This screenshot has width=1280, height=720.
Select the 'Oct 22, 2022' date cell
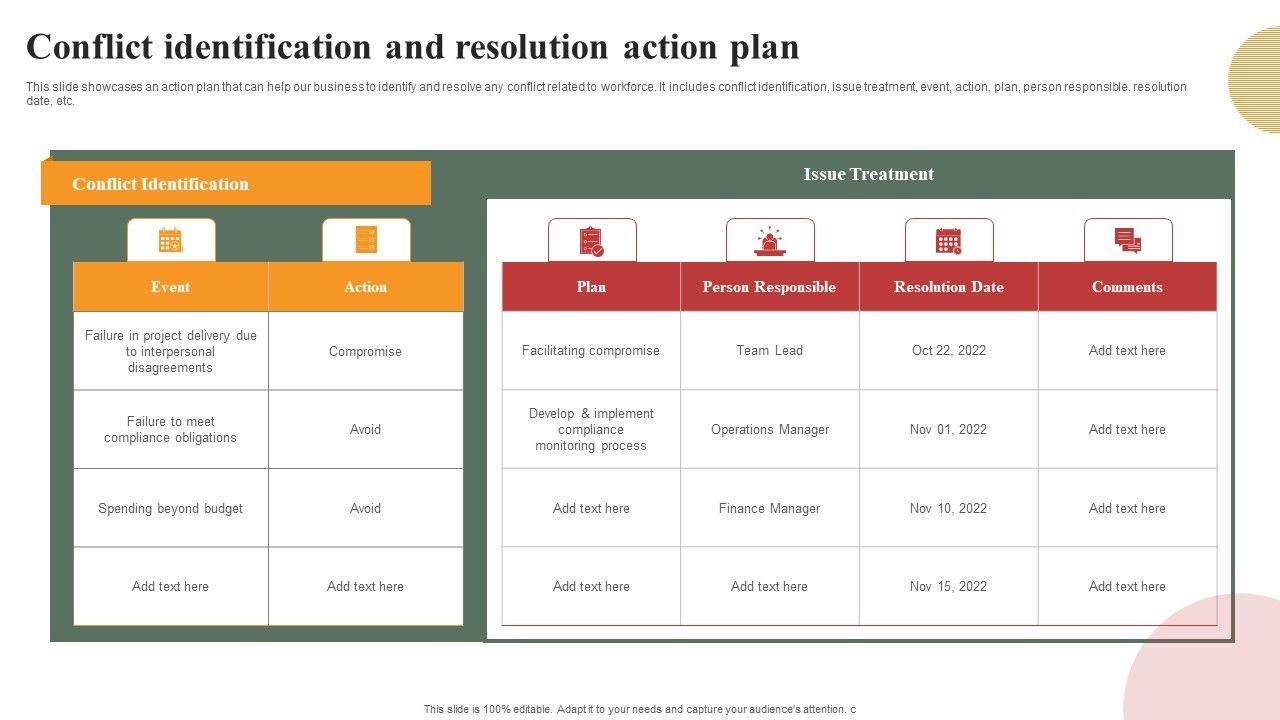[x=949, y=350]
